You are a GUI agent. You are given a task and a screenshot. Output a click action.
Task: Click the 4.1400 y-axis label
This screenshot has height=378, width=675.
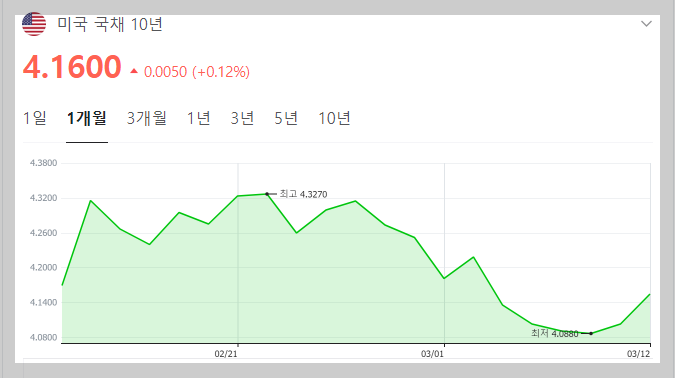43,303
